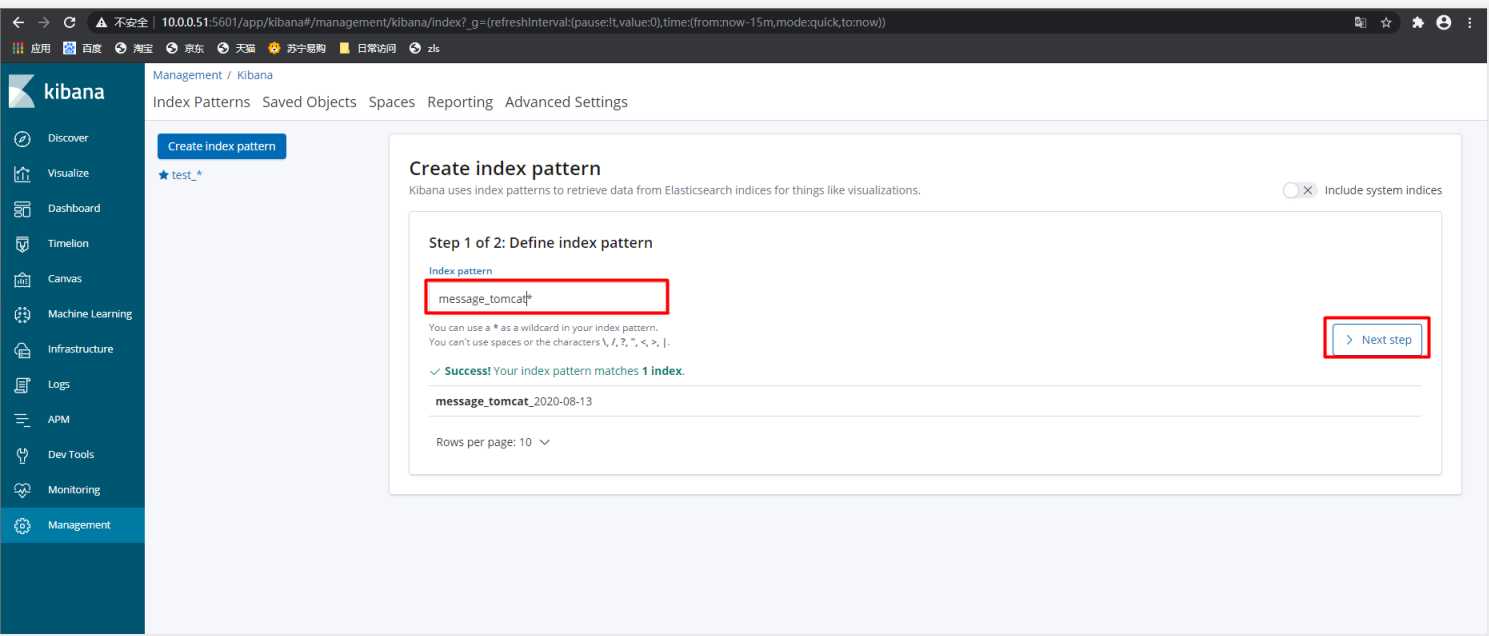The width and height of the screenshot is (1489, 636).
Task: Click the not-secure warning icon
Action: pos(102,22)
